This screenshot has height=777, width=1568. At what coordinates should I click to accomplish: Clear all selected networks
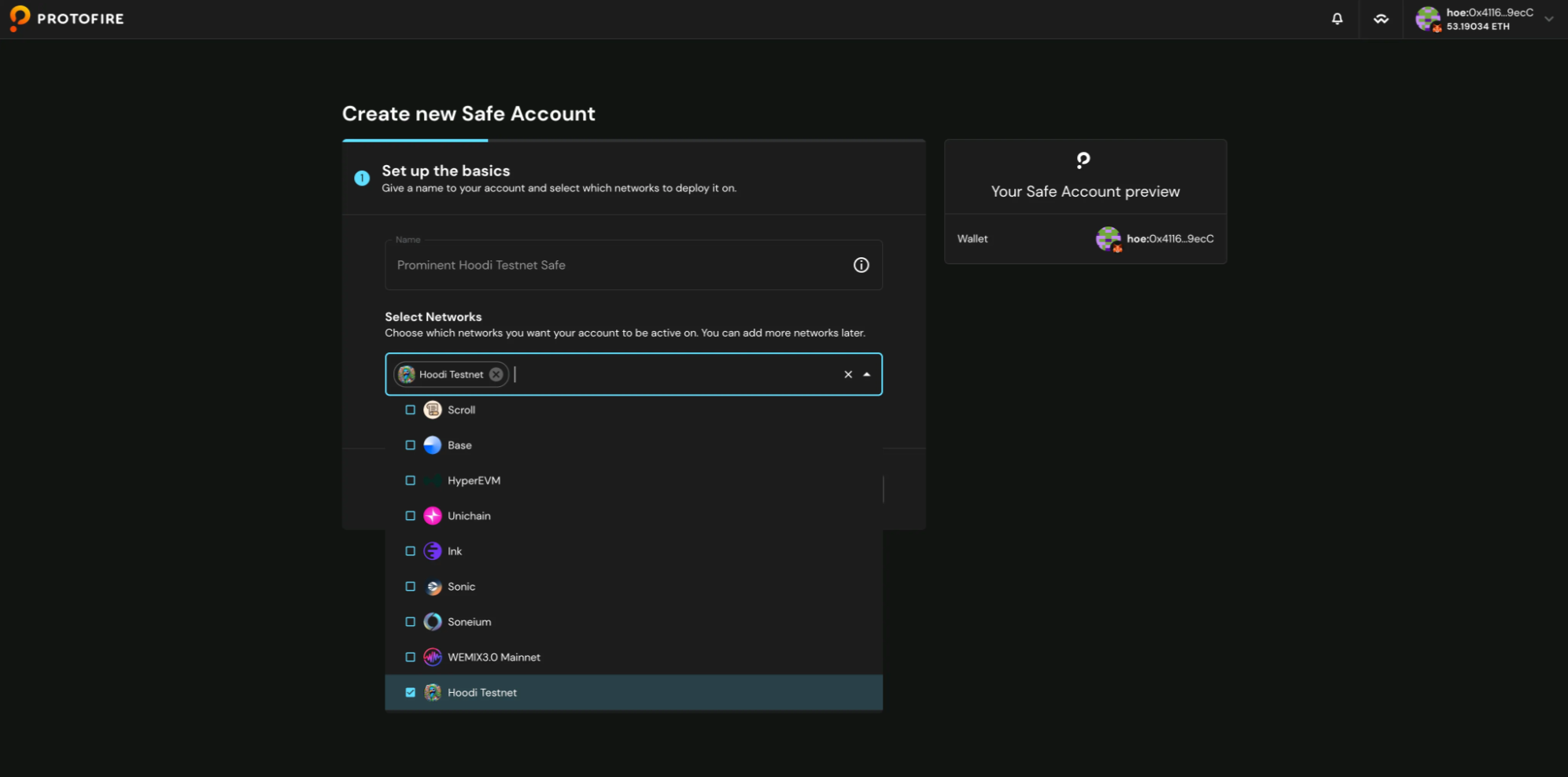point(847,374)
